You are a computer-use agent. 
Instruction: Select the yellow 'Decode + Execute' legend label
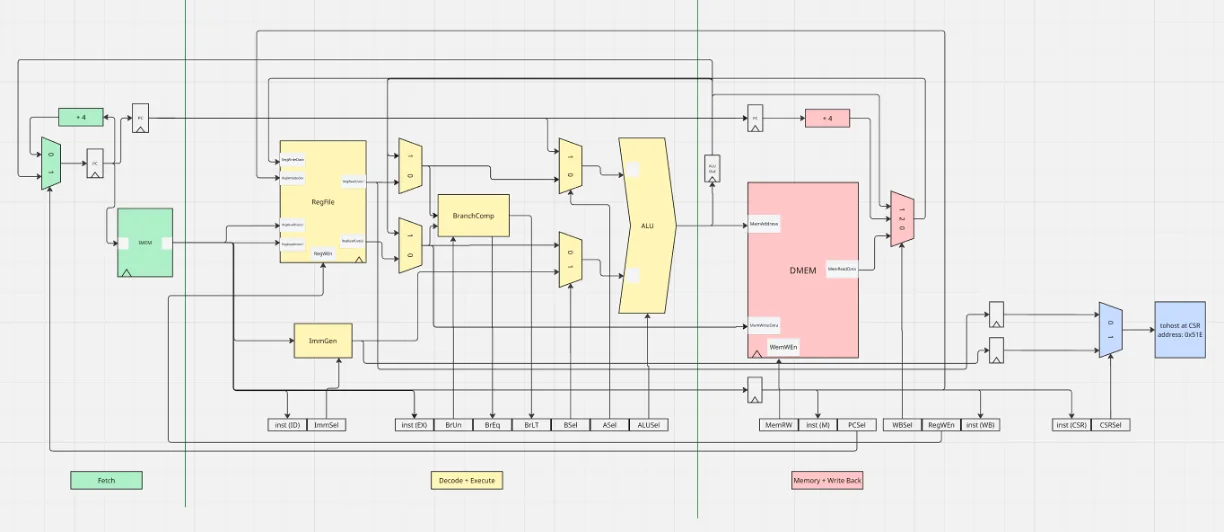point(466,480)
